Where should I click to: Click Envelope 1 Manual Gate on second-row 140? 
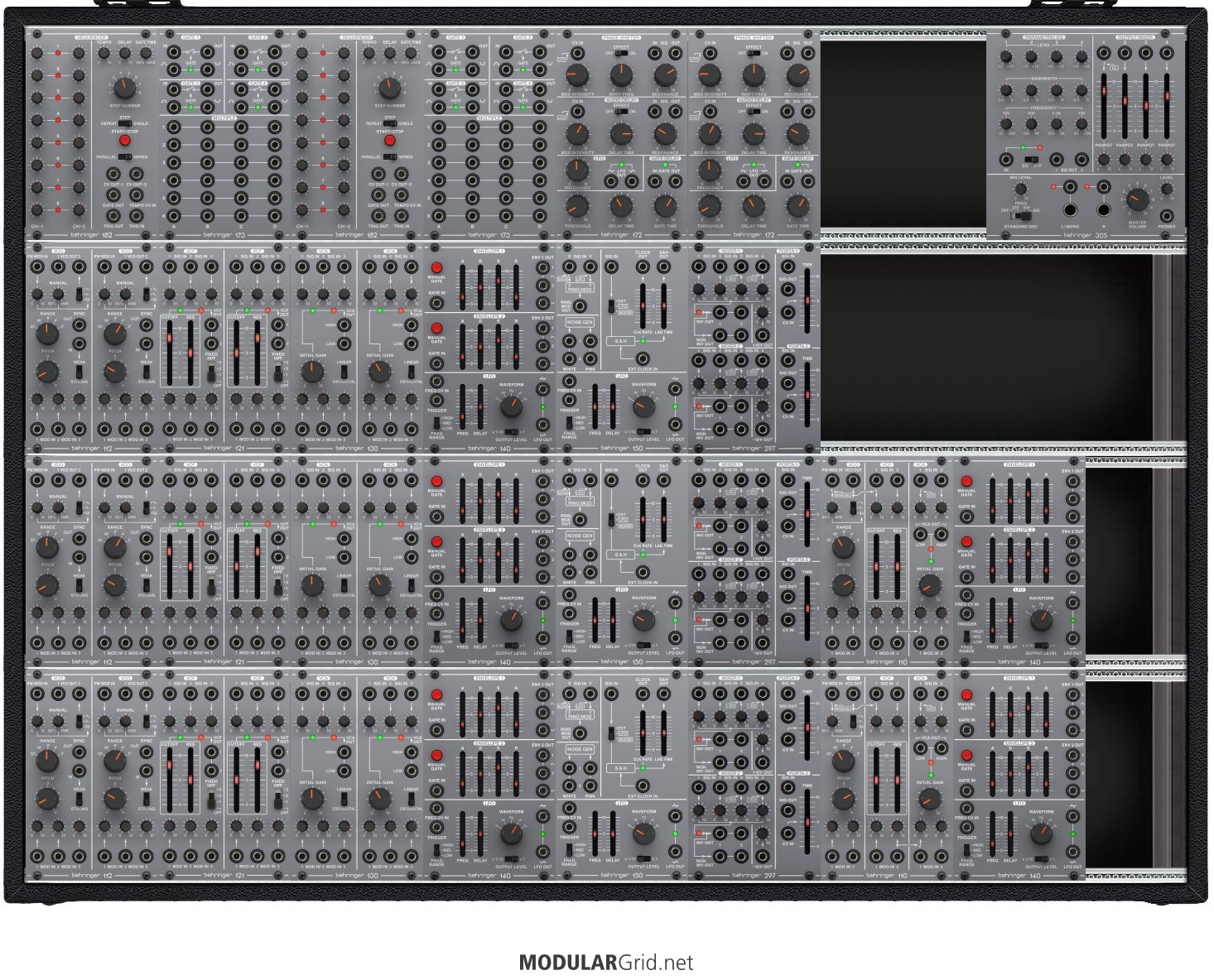[436, 268]
